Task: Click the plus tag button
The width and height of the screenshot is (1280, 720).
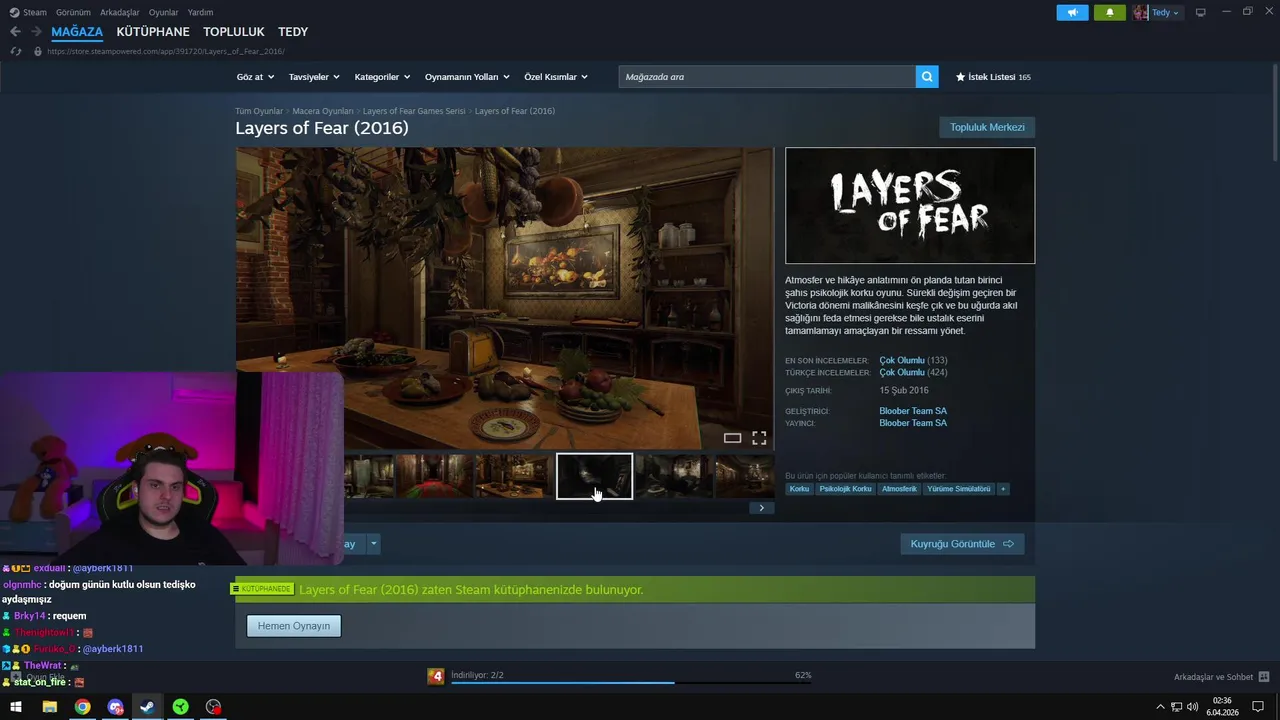Action: [x=1002, y=489]
